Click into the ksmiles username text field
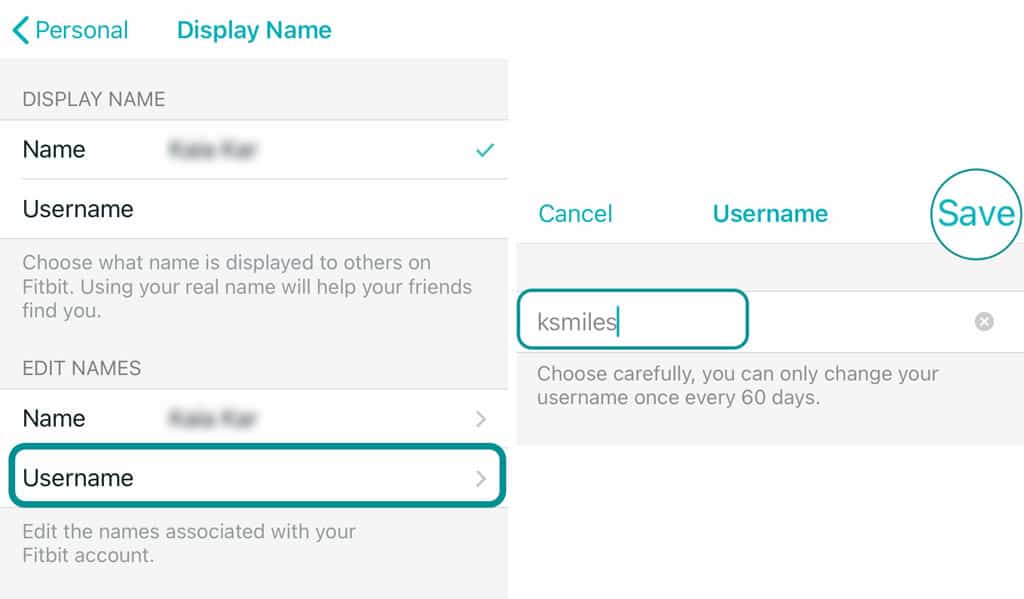The height and width of the screenshot is (599, 1024). click(x=632, y=322)
